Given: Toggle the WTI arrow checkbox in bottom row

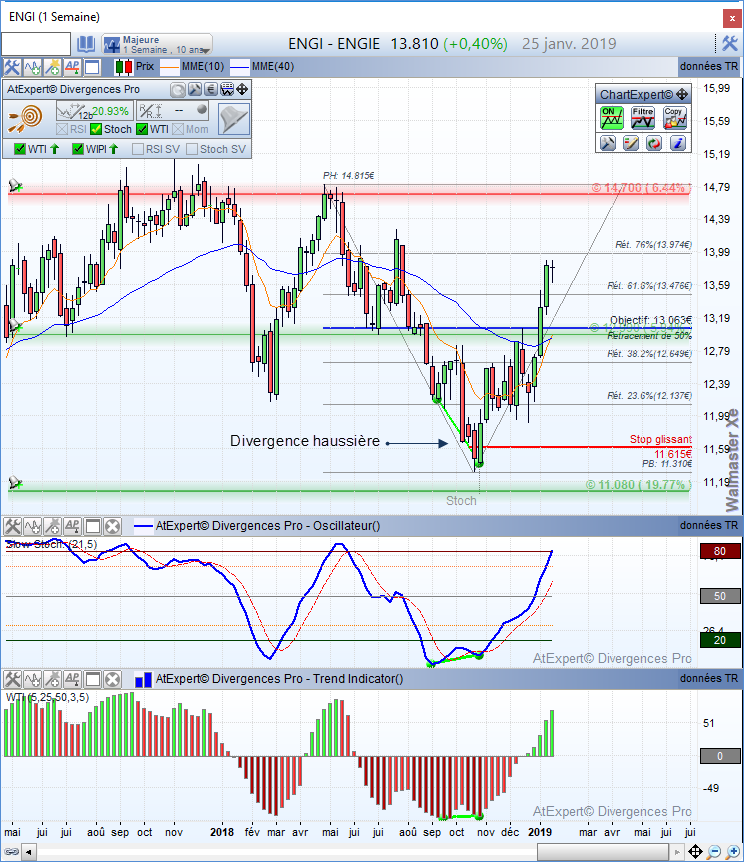Looking at the screenshot, I should [20, 149].
